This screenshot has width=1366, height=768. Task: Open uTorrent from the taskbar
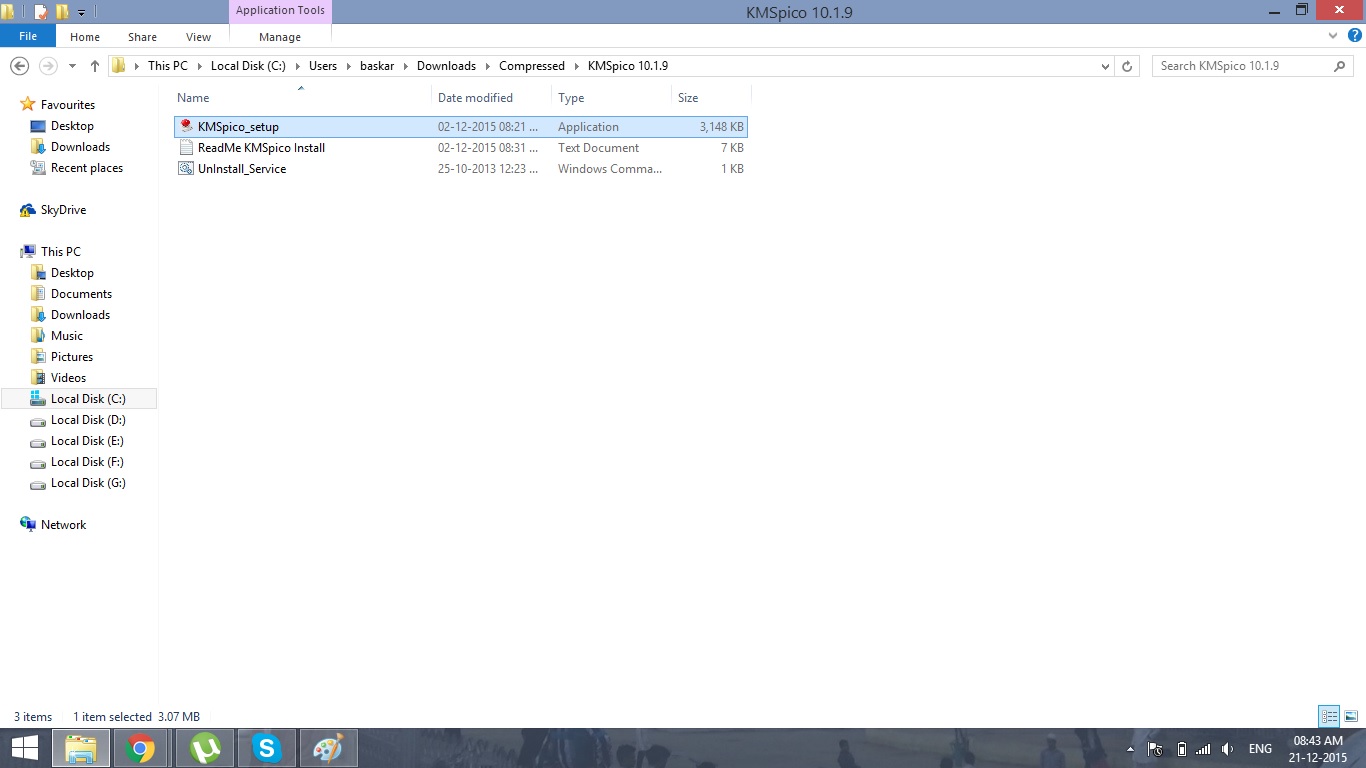pos(205,748)
